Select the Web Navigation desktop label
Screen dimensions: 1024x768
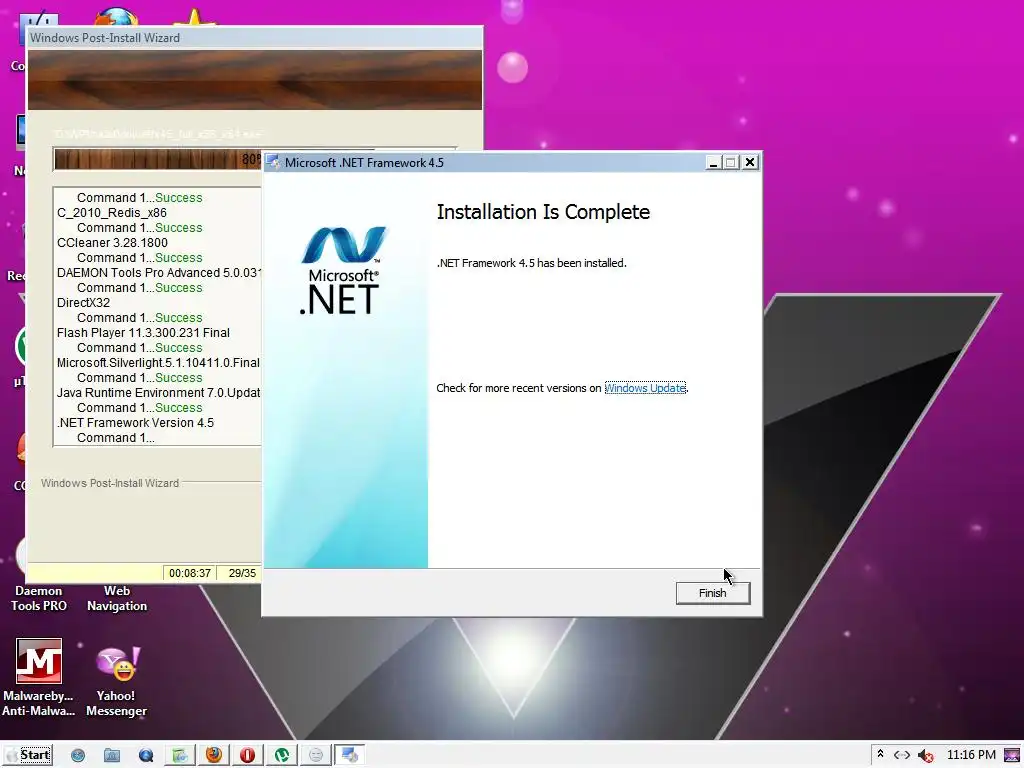(x=117, y=598)
